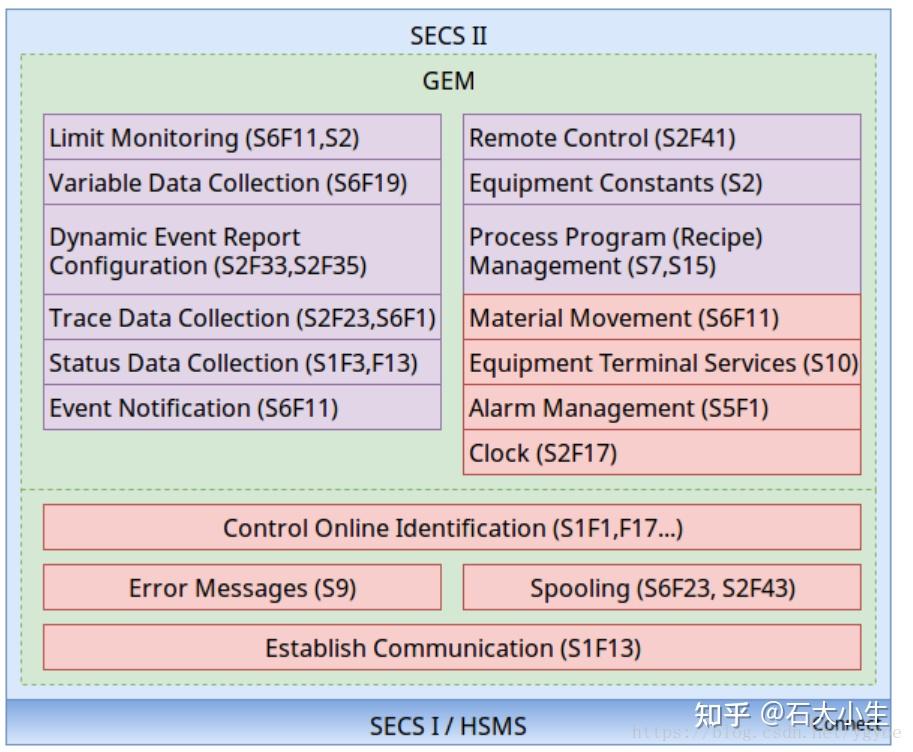Select the Equipment Constants (S2) block
Screen dimensions: 913x752
[x=661, y=183]
